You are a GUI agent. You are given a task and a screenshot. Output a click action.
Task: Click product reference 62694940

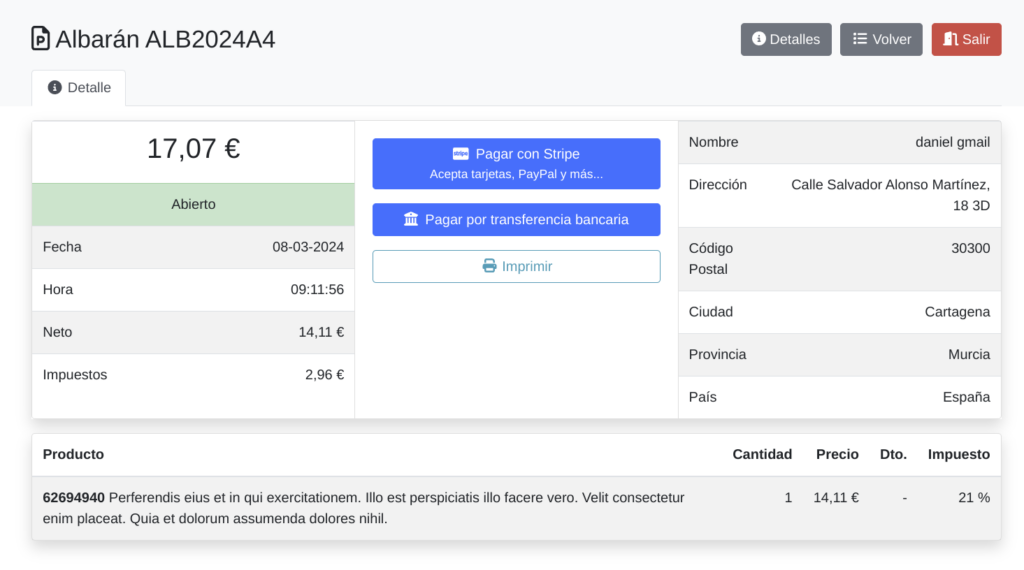click(74, 497)
